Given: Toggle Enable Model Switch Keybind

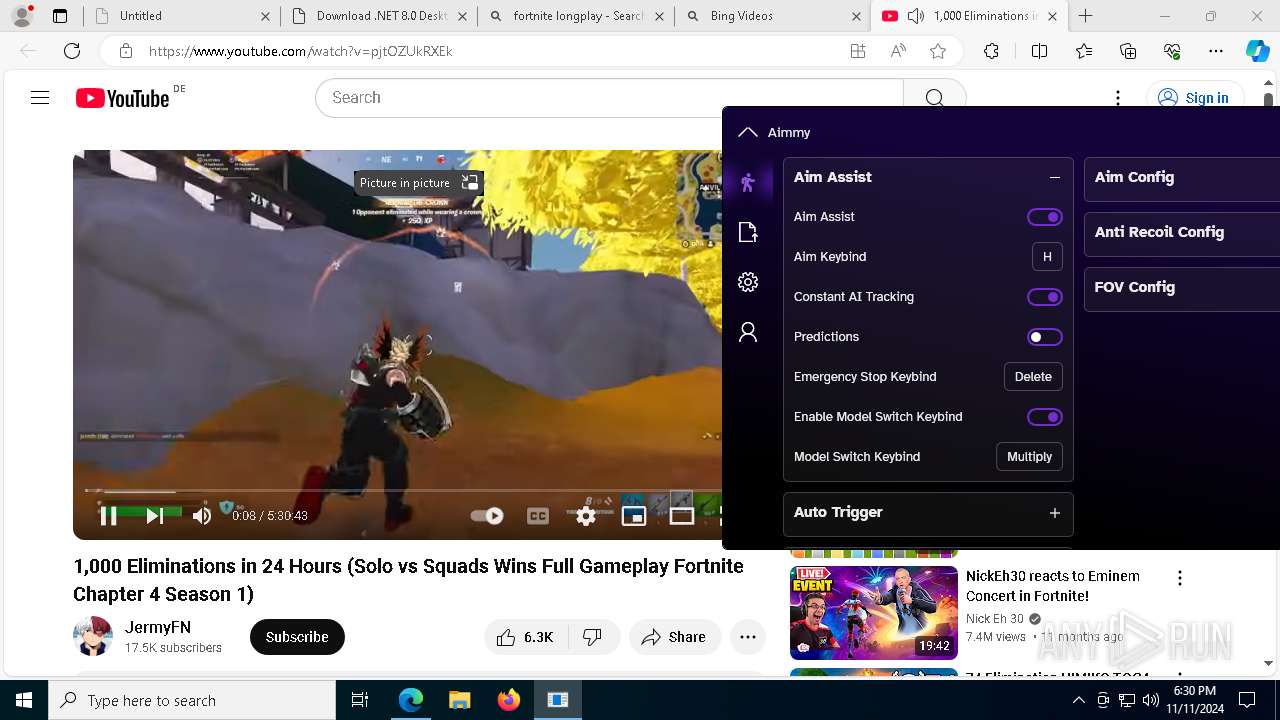Looking at the screenshot, I should point(1045,417).
